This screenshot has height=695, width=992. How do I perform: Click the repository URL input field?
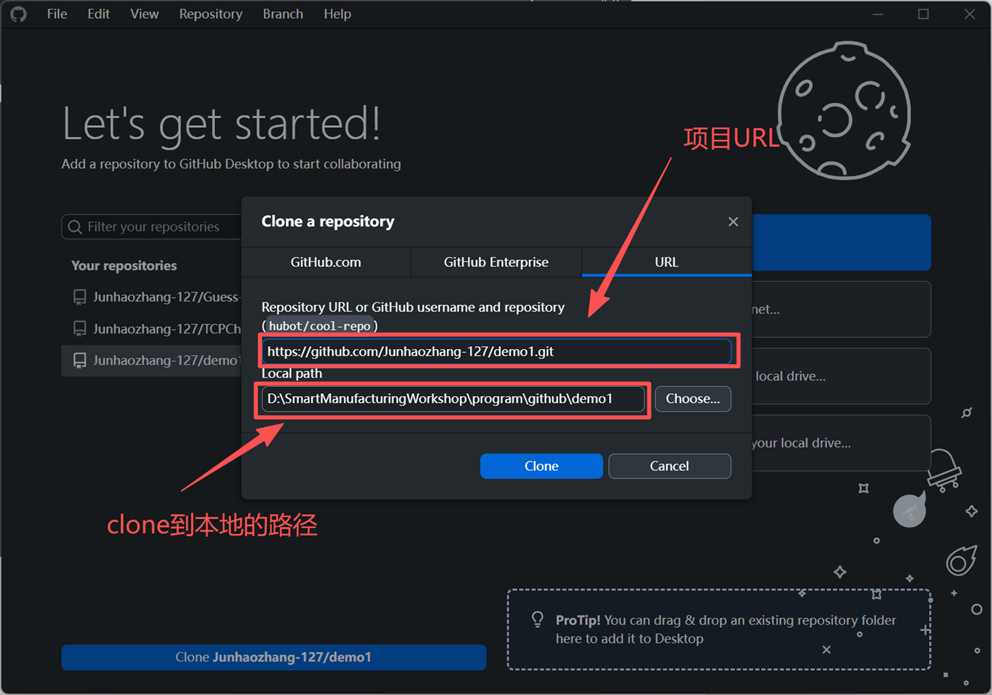(496, 351)
